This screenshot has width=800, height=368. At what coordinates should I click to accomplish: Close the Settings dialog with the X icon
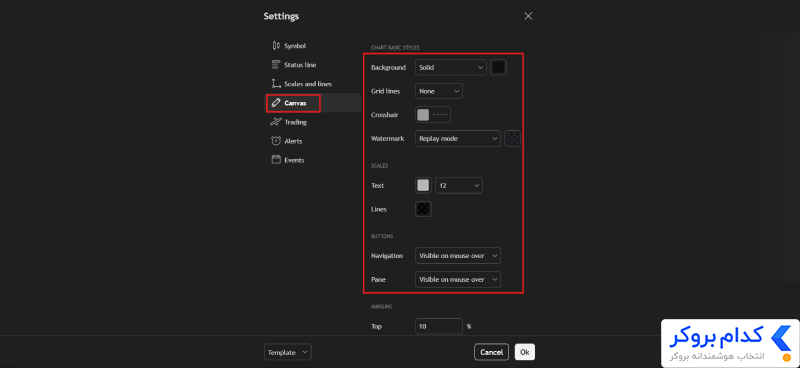click(x=528, y=16)
